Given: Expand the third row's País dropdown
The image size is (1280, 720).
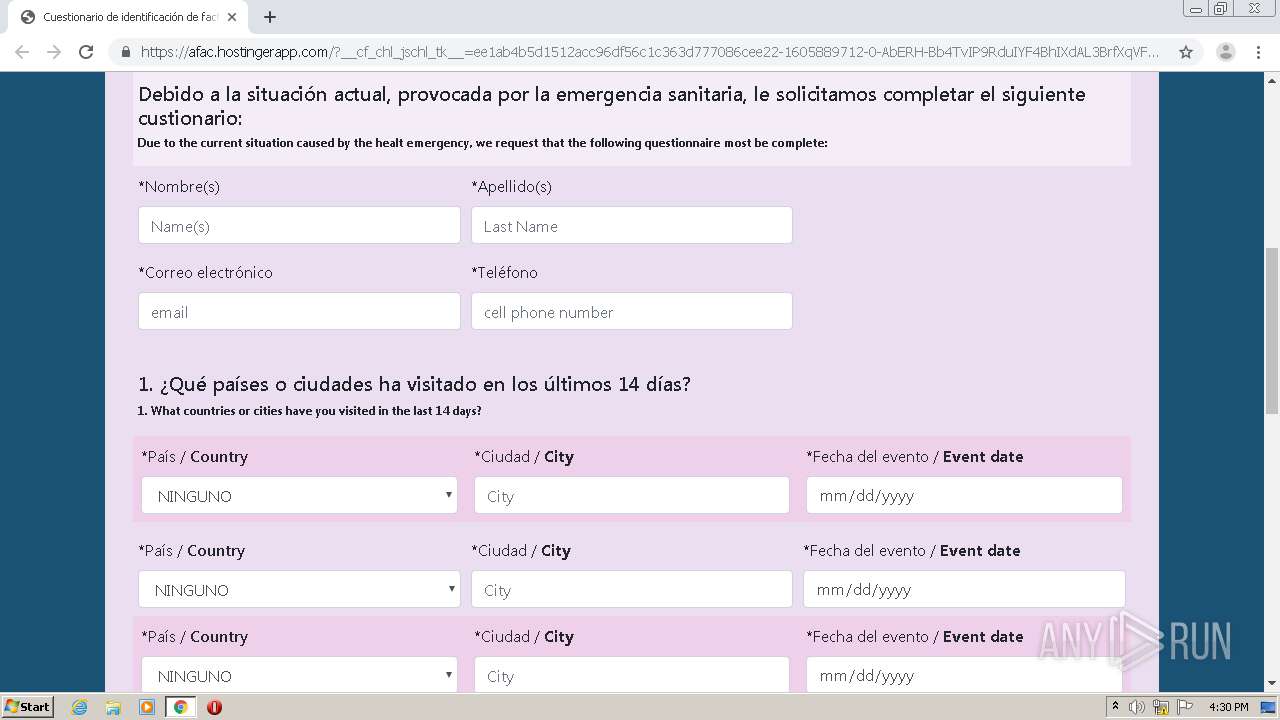Looking at the screenshot, I should [299, 675].
